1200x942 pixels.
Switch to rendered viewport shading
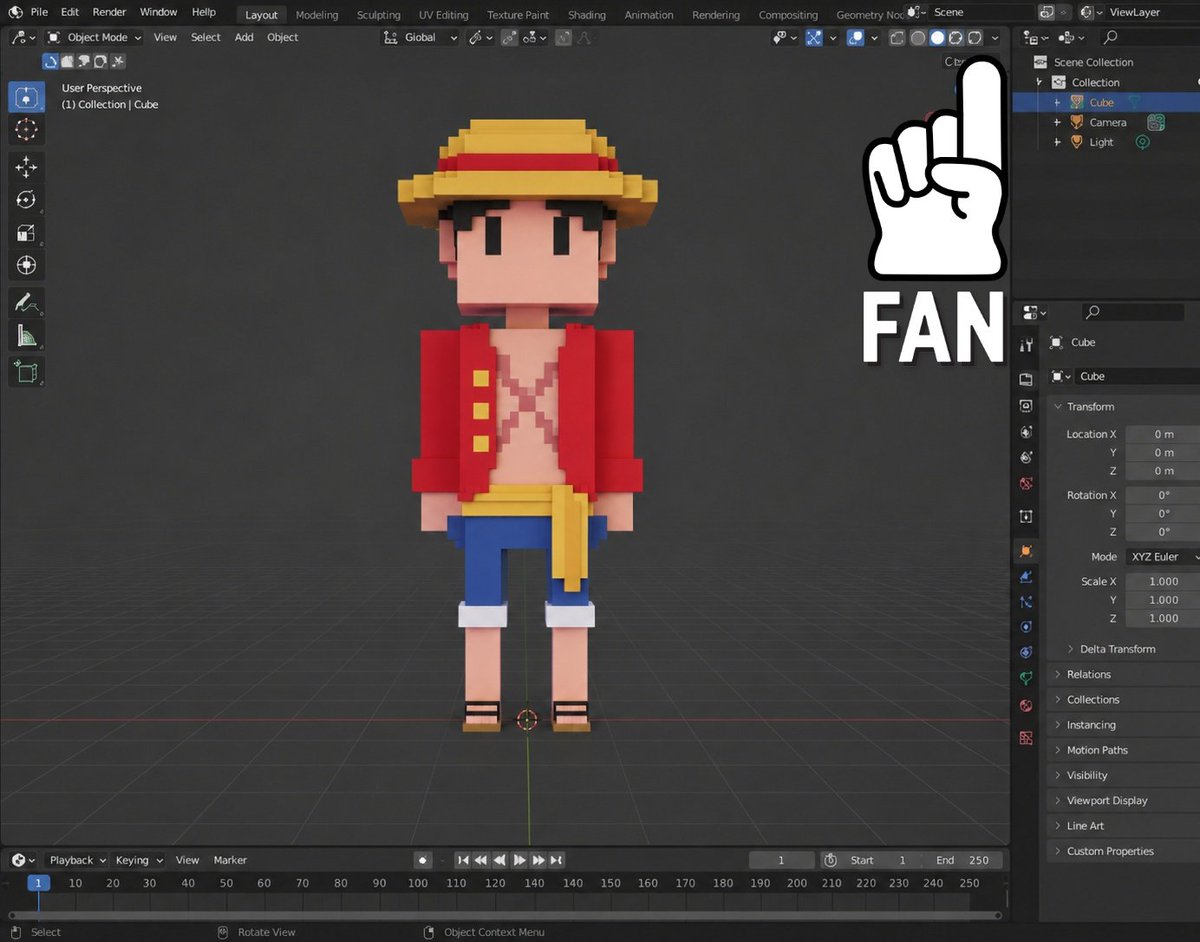tap(975, 38)
